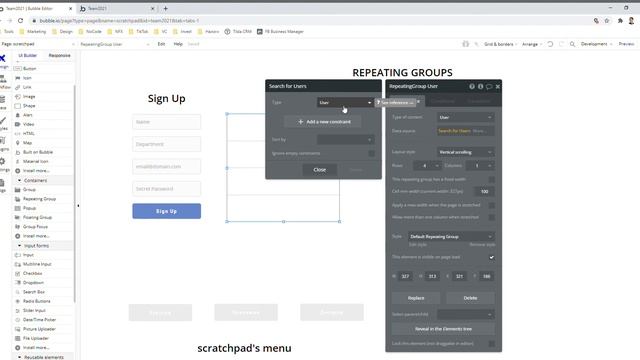
Task: Click Close in Search for Users popup
Action: tap(320, 170)
